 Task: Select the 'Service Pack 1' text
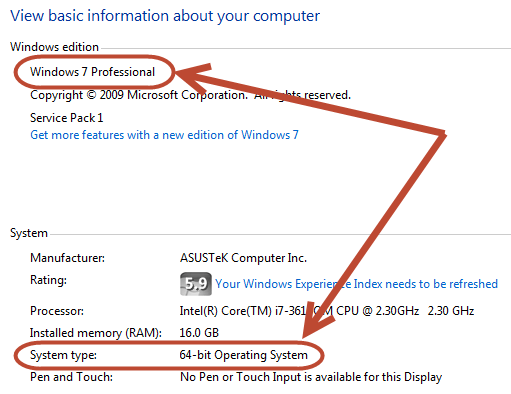click(67, 118)
